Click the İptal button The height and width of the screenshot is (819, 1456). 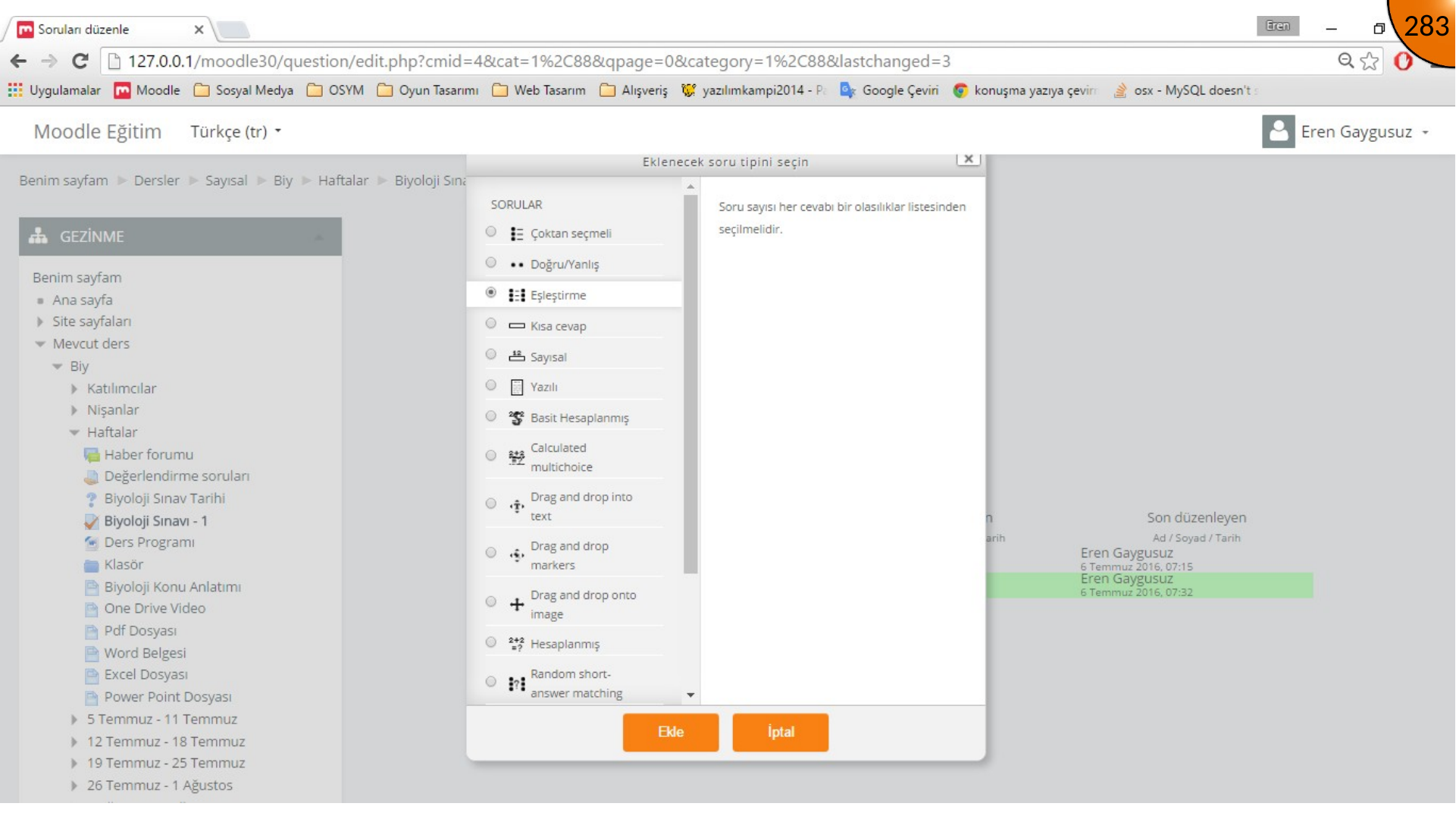tap(781, 733)
